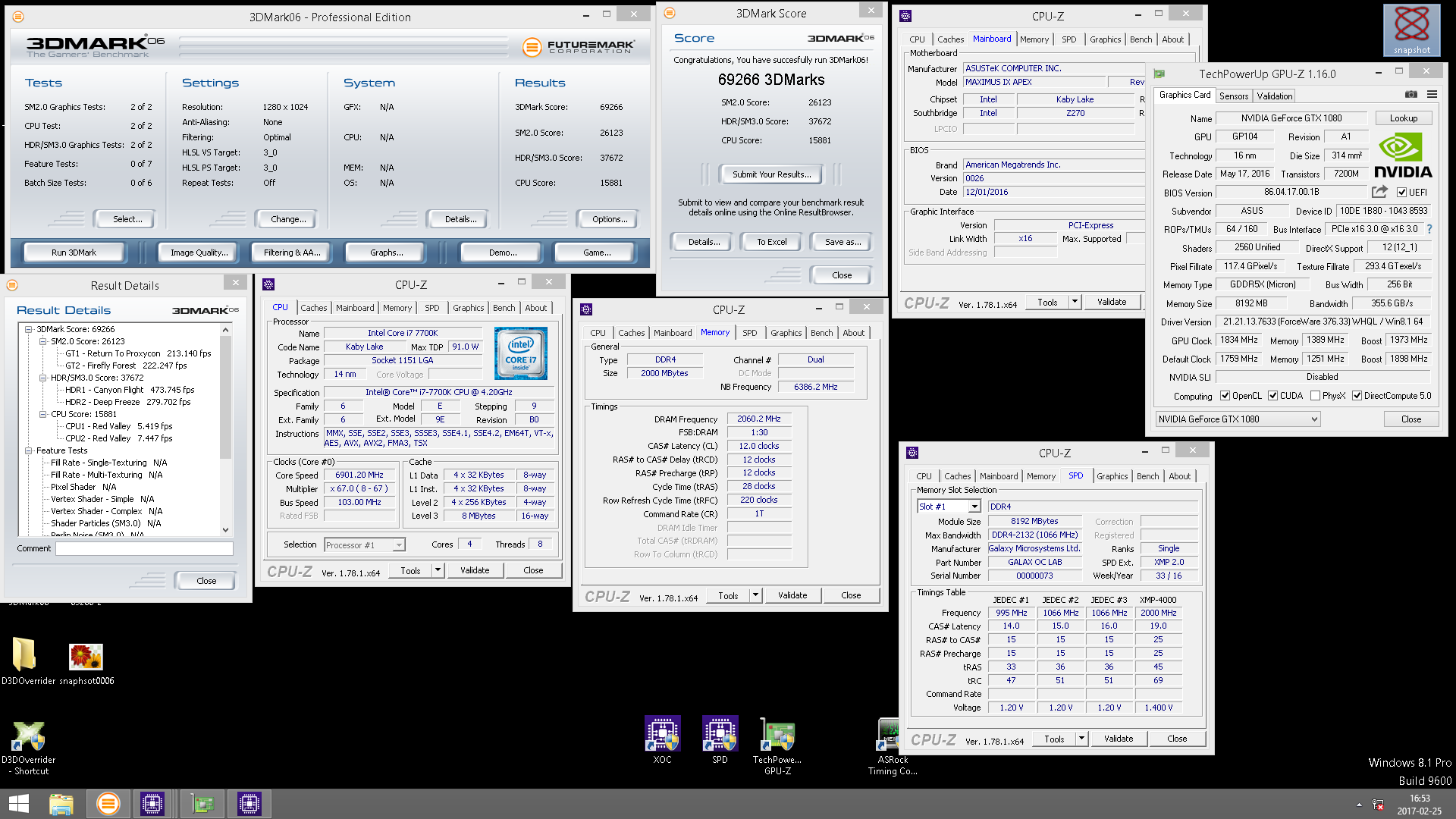Screen dimensions: 1456x819
Task: Select the SPD desktop shortcut icon
Action: pyautogui.click(x=720, y=739)
